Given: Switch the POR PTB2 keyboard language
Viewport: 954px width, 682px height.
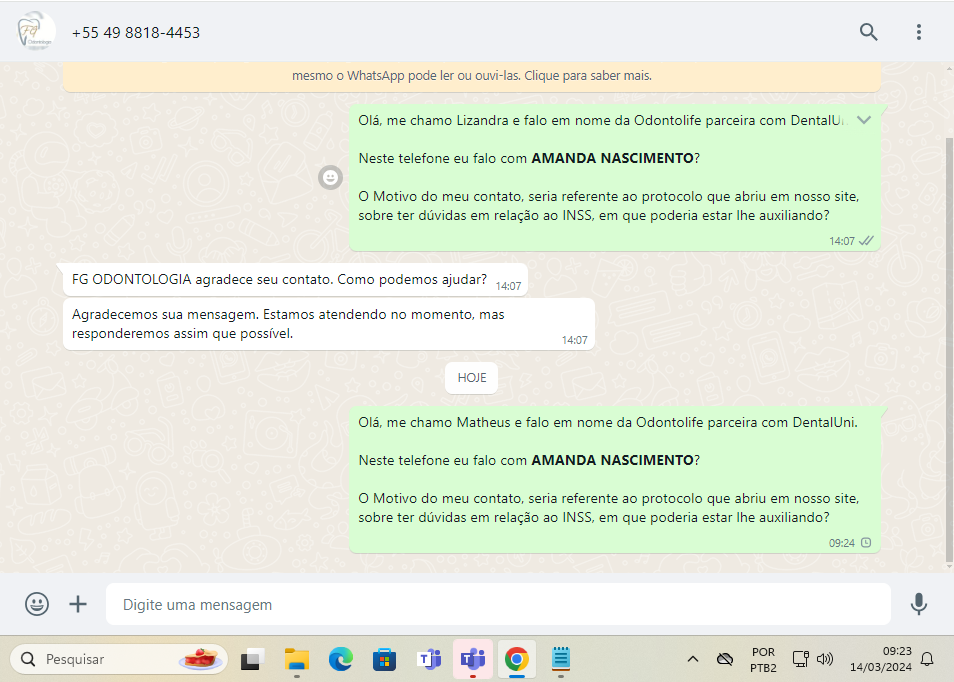Looking at the screenshot, I should tap(763, 659).
